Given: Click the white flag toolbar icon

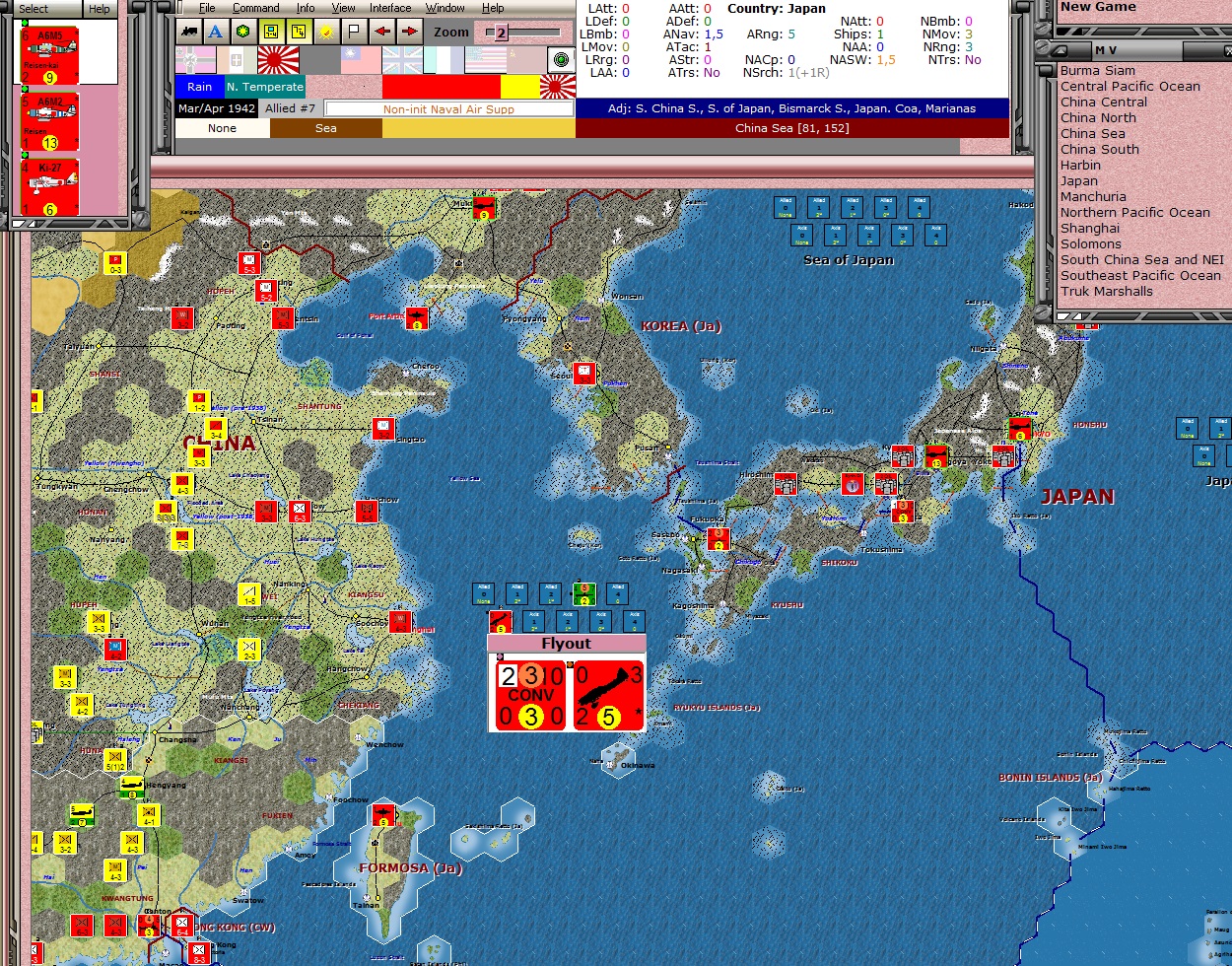Looking at the screenshot, I should click(354, 32).
